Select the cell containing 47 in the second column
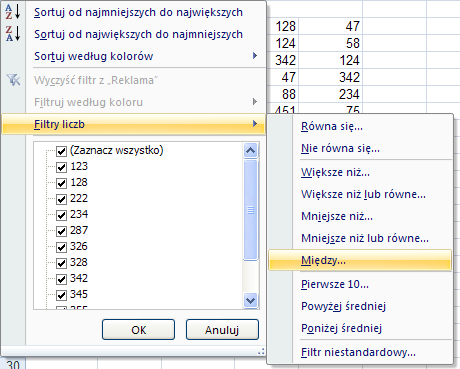Viewport: 460px width, 369px height. coord(330,26)
